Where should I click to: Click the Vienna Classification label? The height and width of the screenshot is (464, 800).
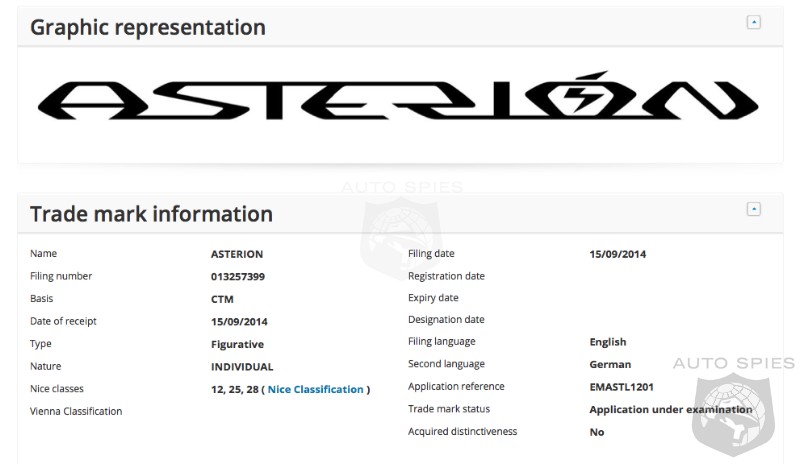(x=76, y=411)
